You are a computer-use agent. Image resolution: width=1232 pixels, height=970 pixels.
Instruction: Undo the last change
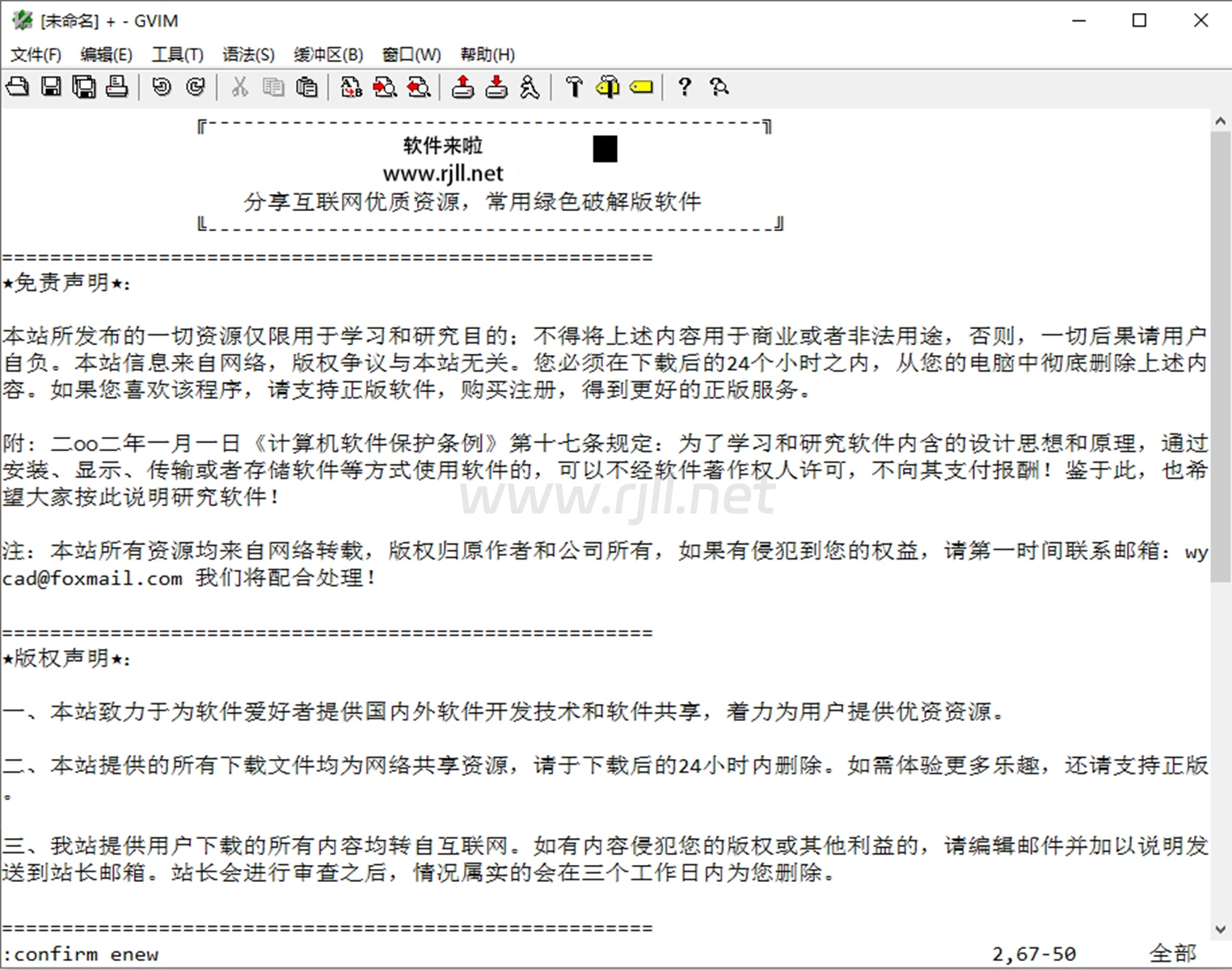click(162, 87)
